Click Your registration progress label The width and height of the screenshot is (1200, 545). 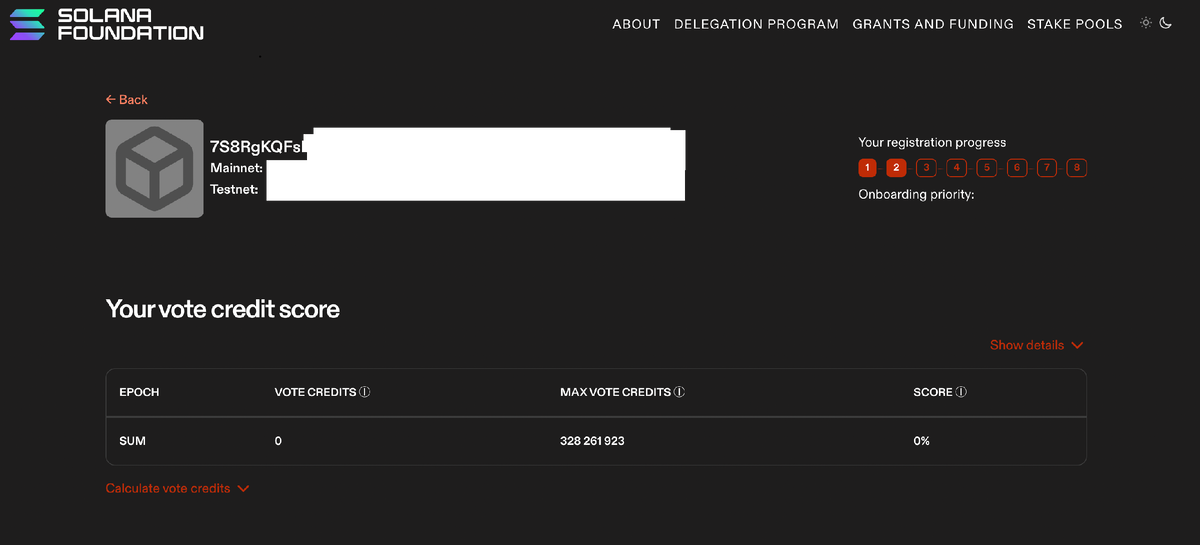coord(932,143)
